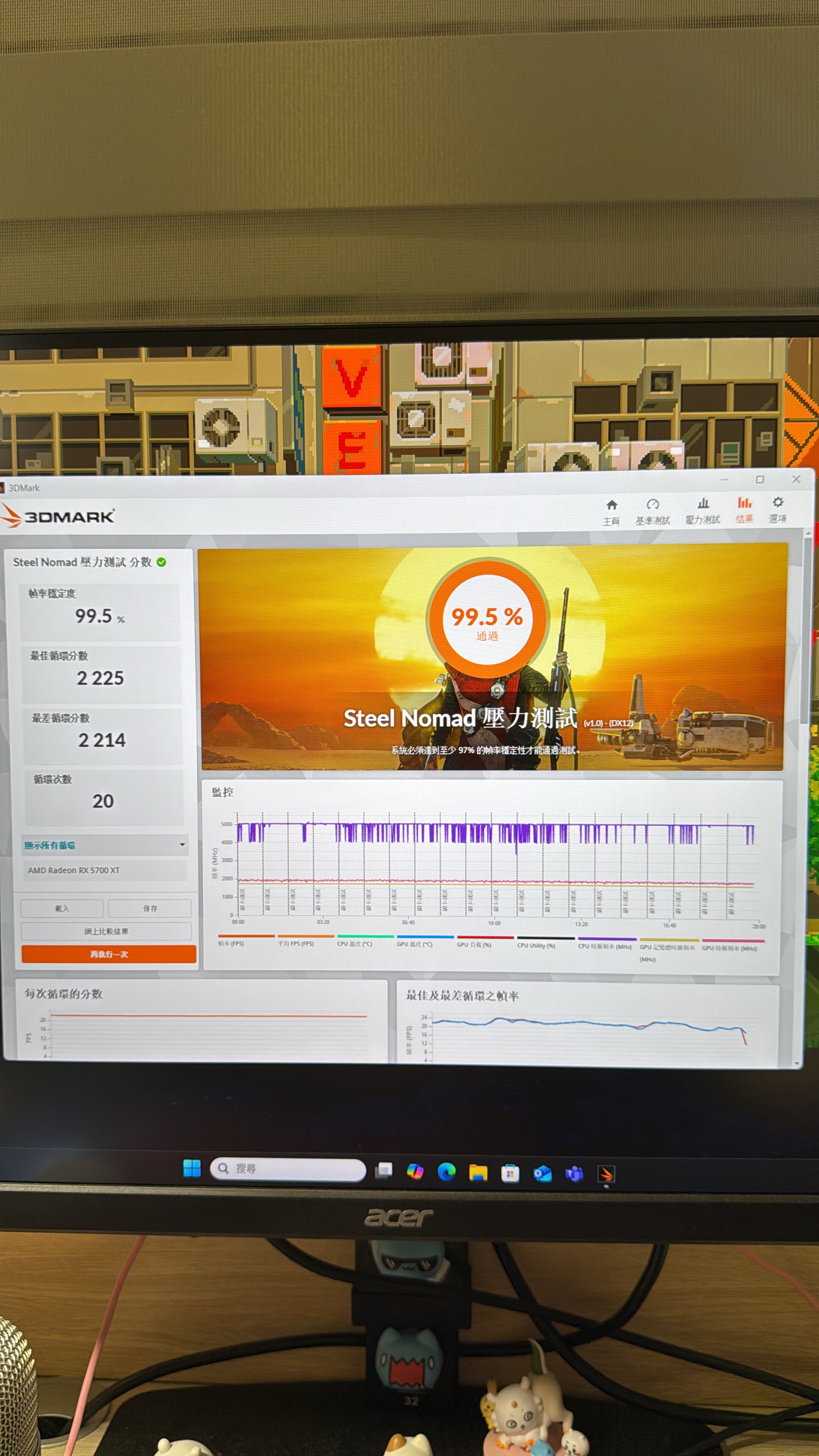Click the 保存 save button
The height and width of the screenshot is (1456, 819).
(x=150, y=908)
